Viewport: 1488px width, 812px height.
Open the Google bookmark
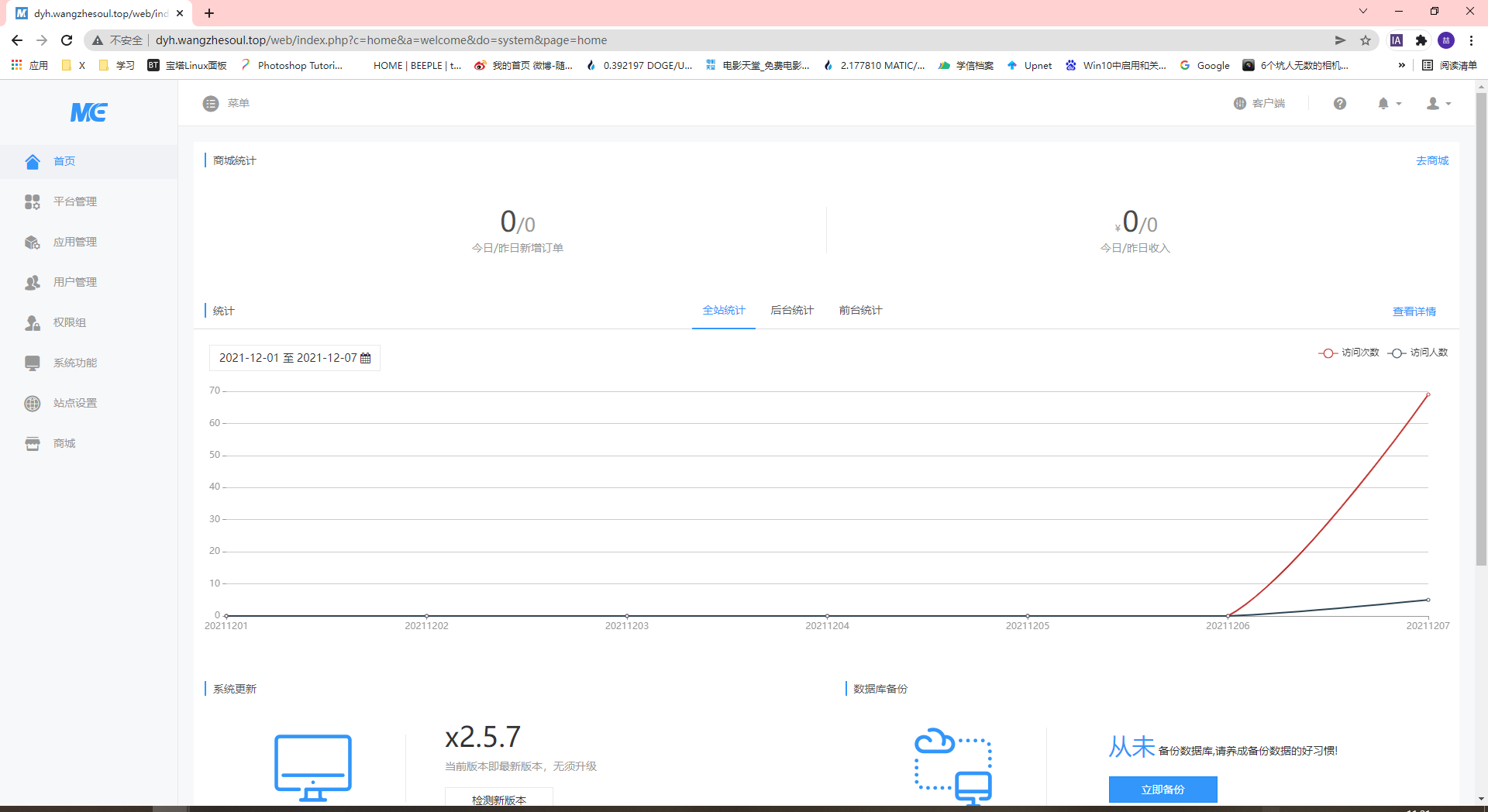pos(1205,66)
